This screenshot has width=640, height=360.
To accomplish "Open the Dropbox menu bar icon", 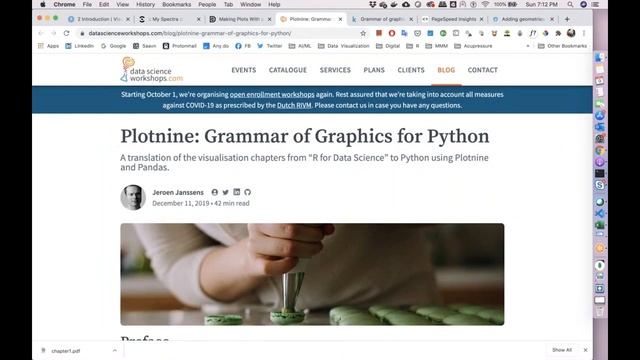I will (372, 4).
